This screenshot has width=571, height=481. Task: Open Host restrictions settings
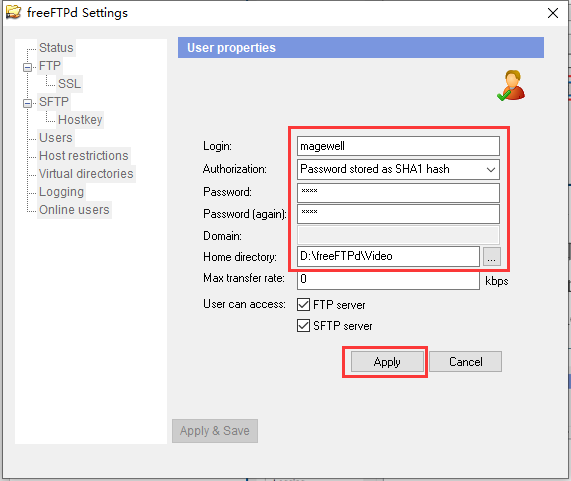[x=84, y=156]
